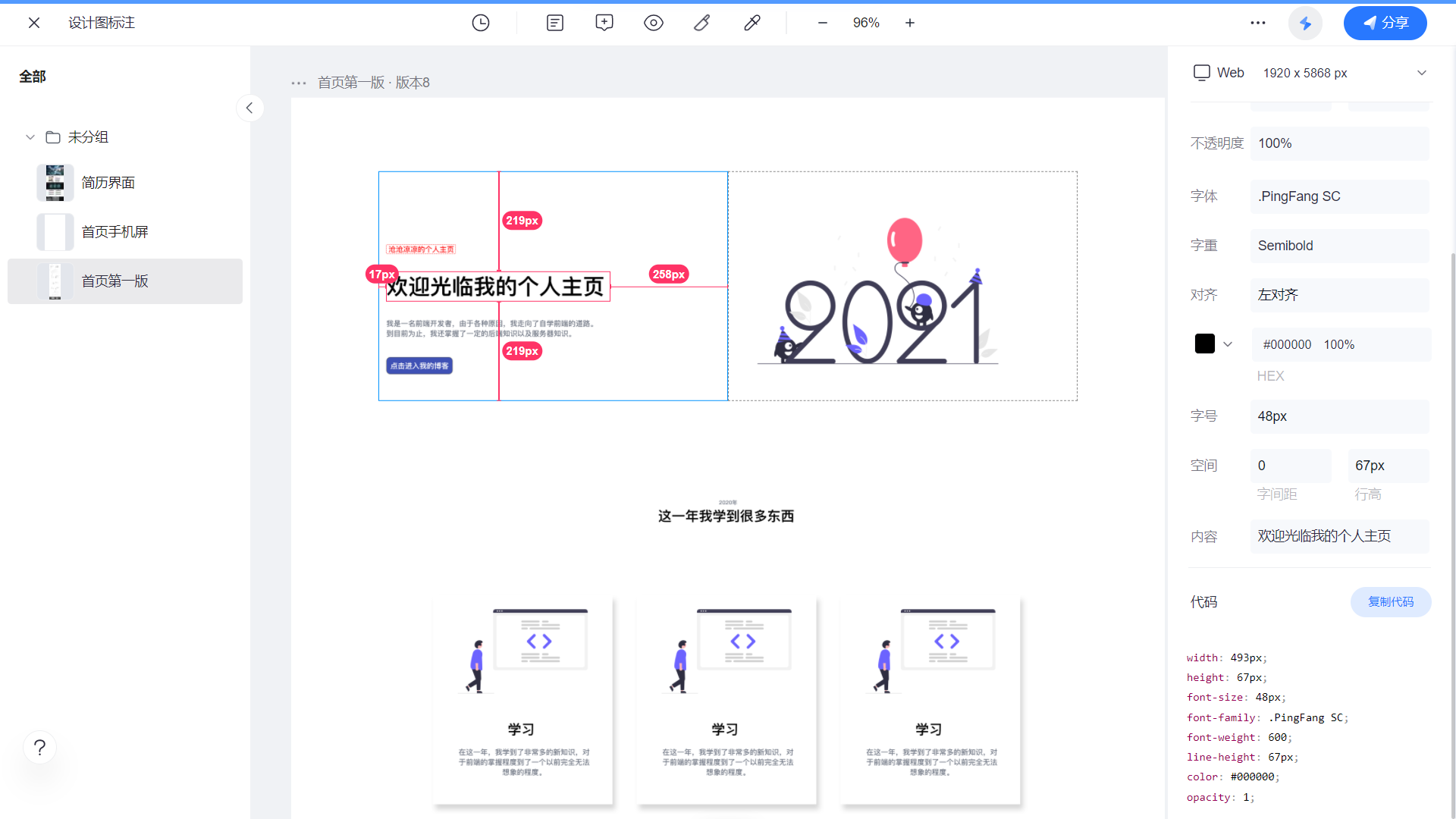Collapse the left sidebar panel arrow
This screenshot has height=819, width=1456.
pyautogui.click(x=249, y=108)
